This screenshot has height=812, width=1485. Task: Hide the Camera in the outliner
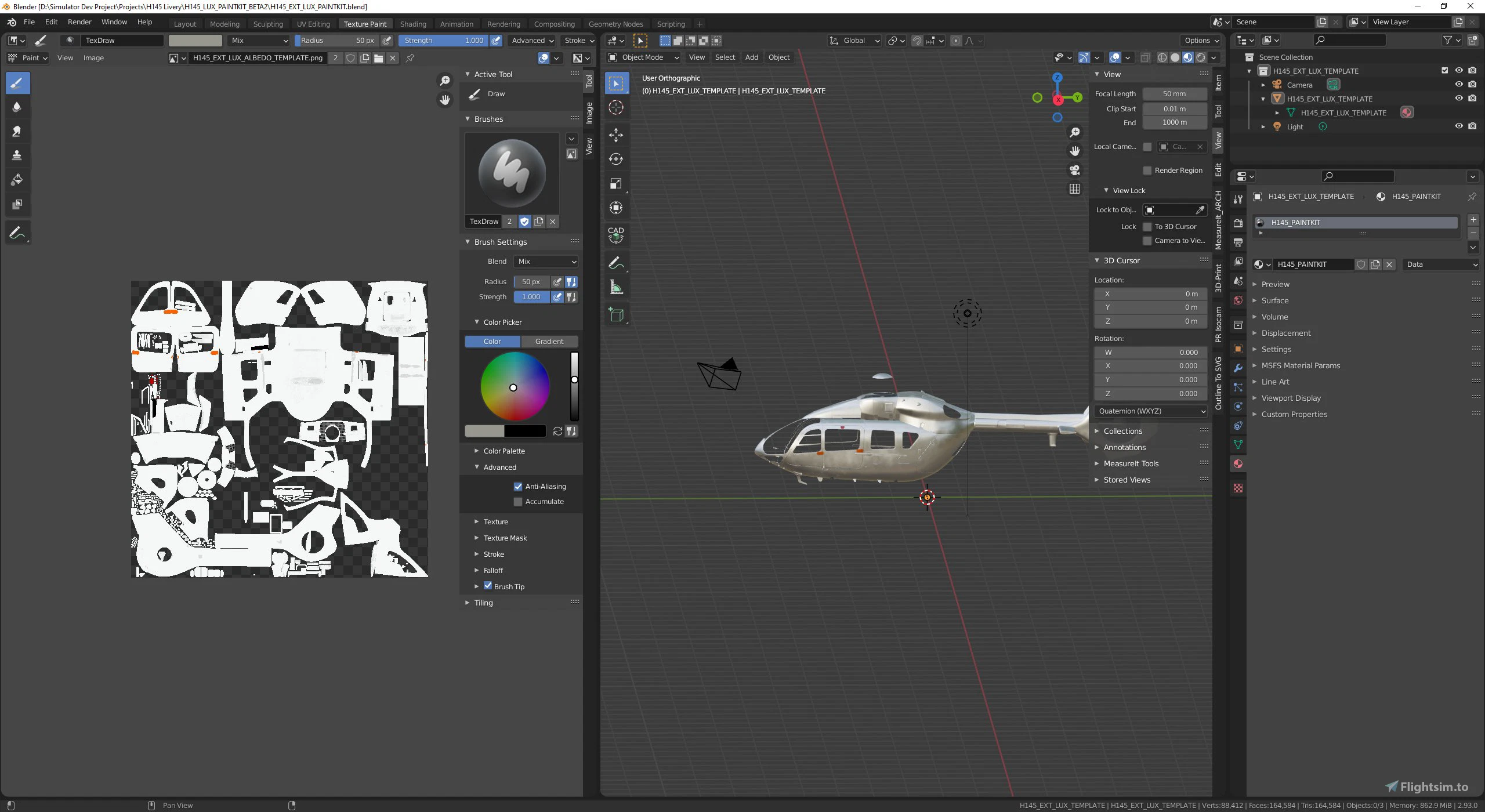[x=1458, y=85]
